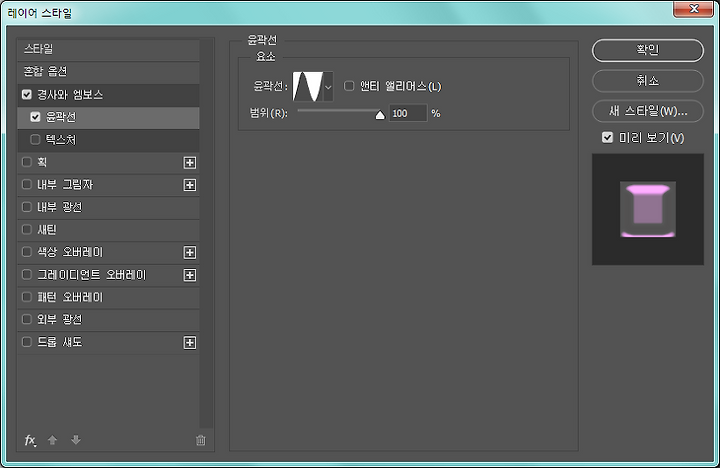The image size is (720, 468).
Task: Click the 취소 (Cancel) button
Action: coord(647,81)
